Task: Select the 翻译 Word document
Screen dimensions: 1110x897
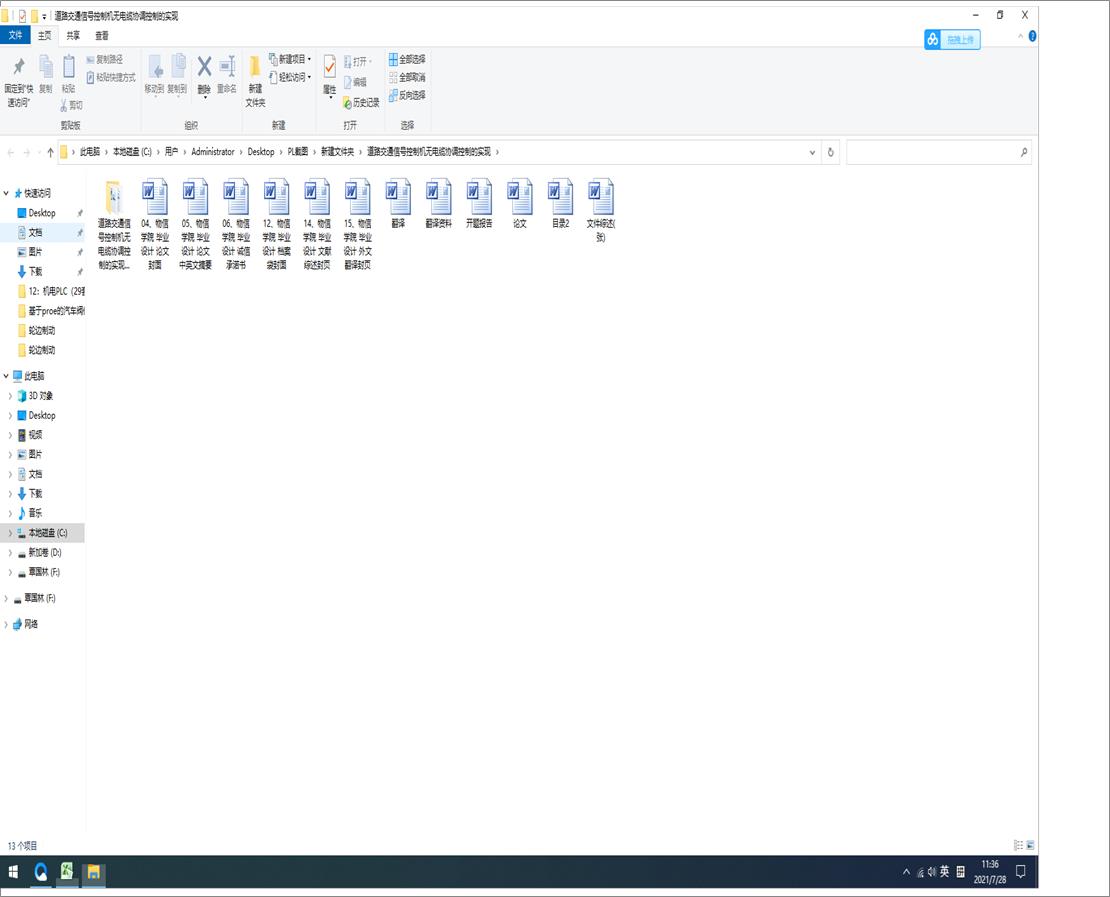Action: (399, 205)
